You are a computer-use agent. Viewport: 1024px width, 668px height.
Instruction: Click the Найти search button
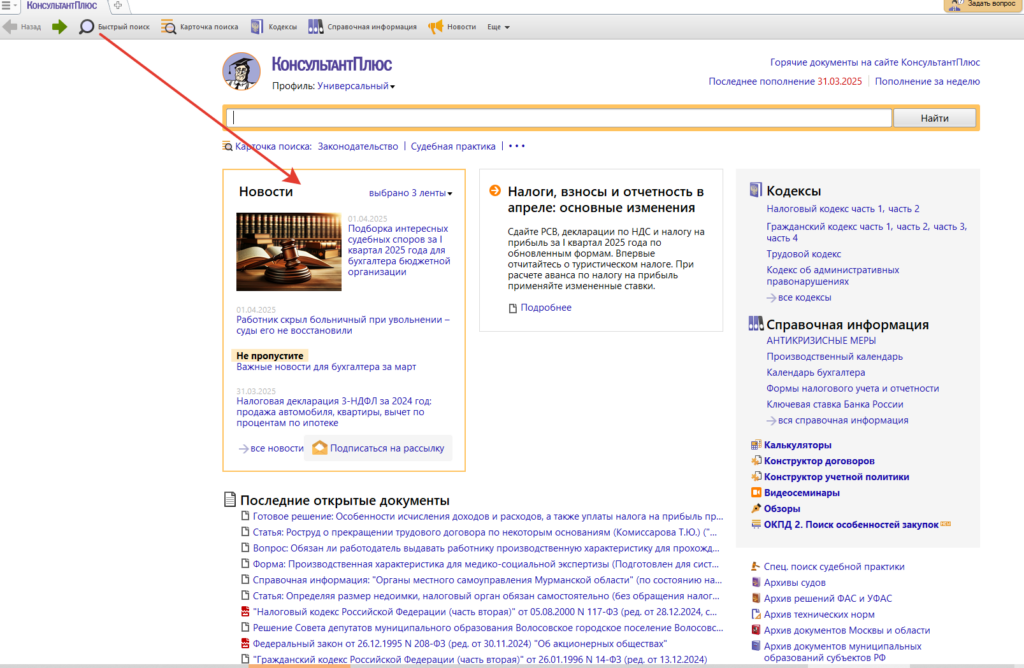tap(935, 118)
